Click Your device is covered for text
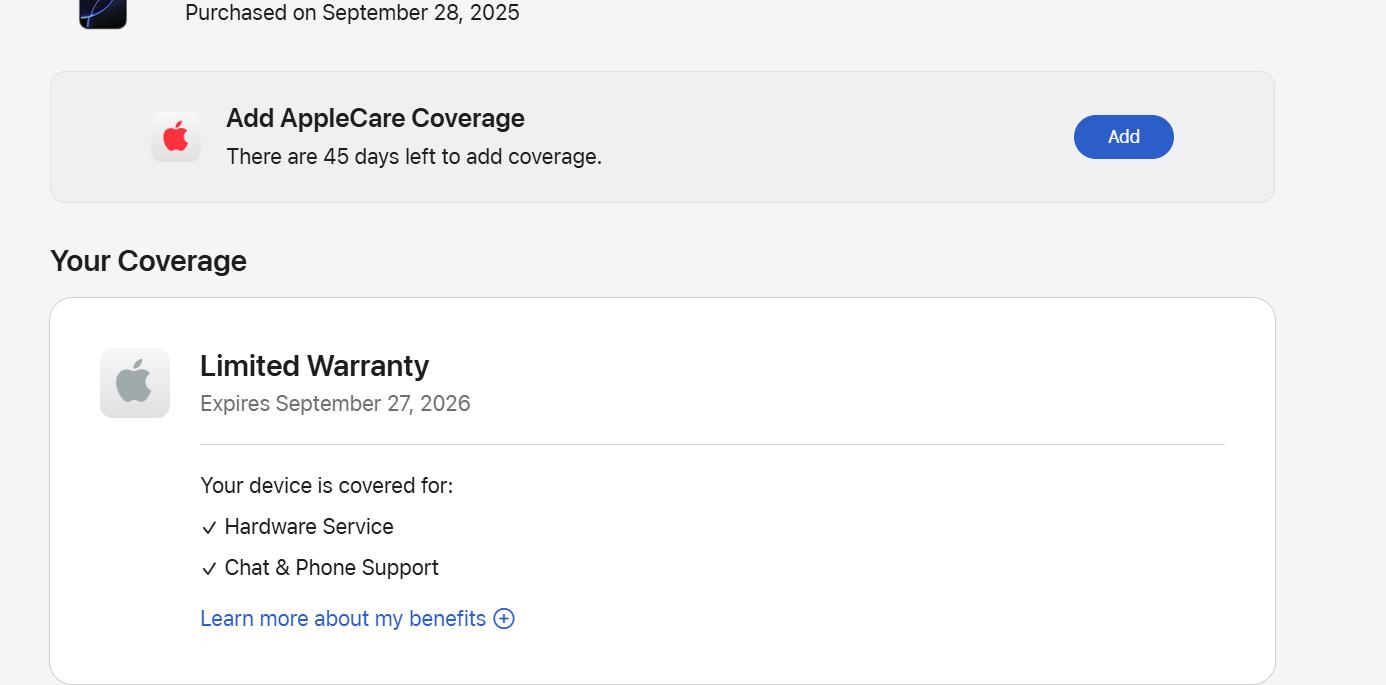Viewport: 1386px width, 685px height. pyautogui.click(x=326, y=485)
